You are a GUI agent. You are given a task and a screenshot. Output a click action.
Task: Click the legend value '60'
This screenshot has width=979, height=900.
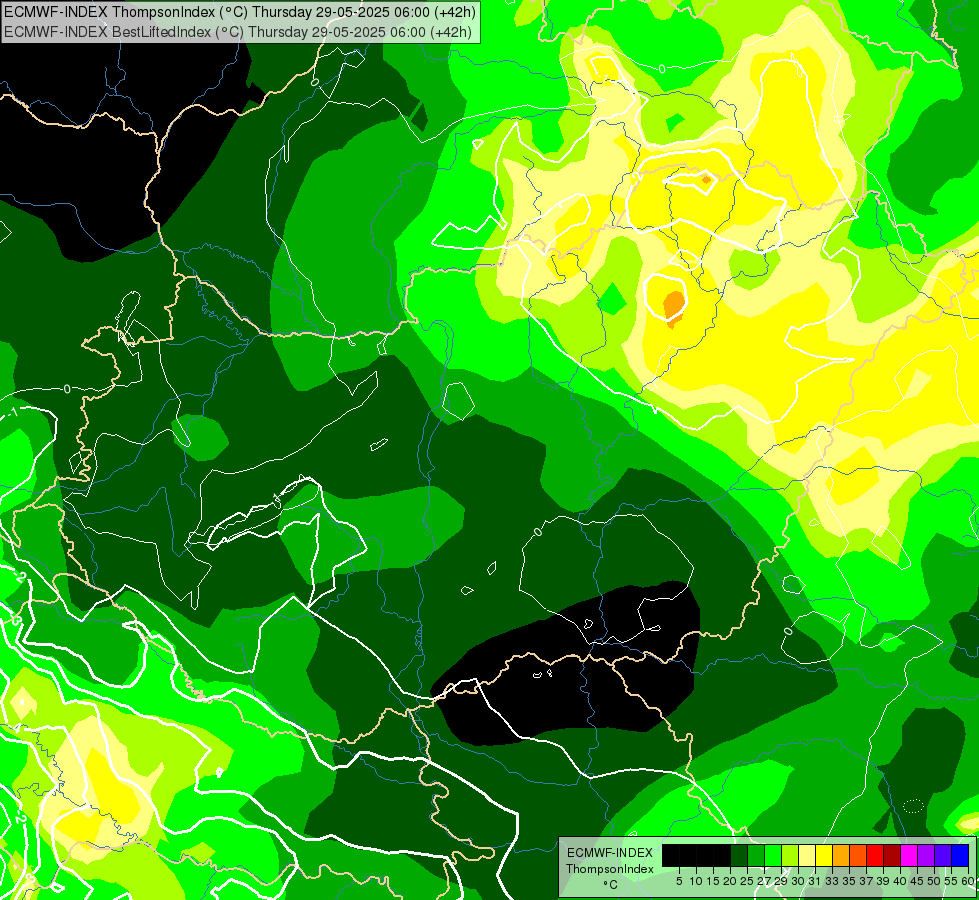tap(968, 881)
